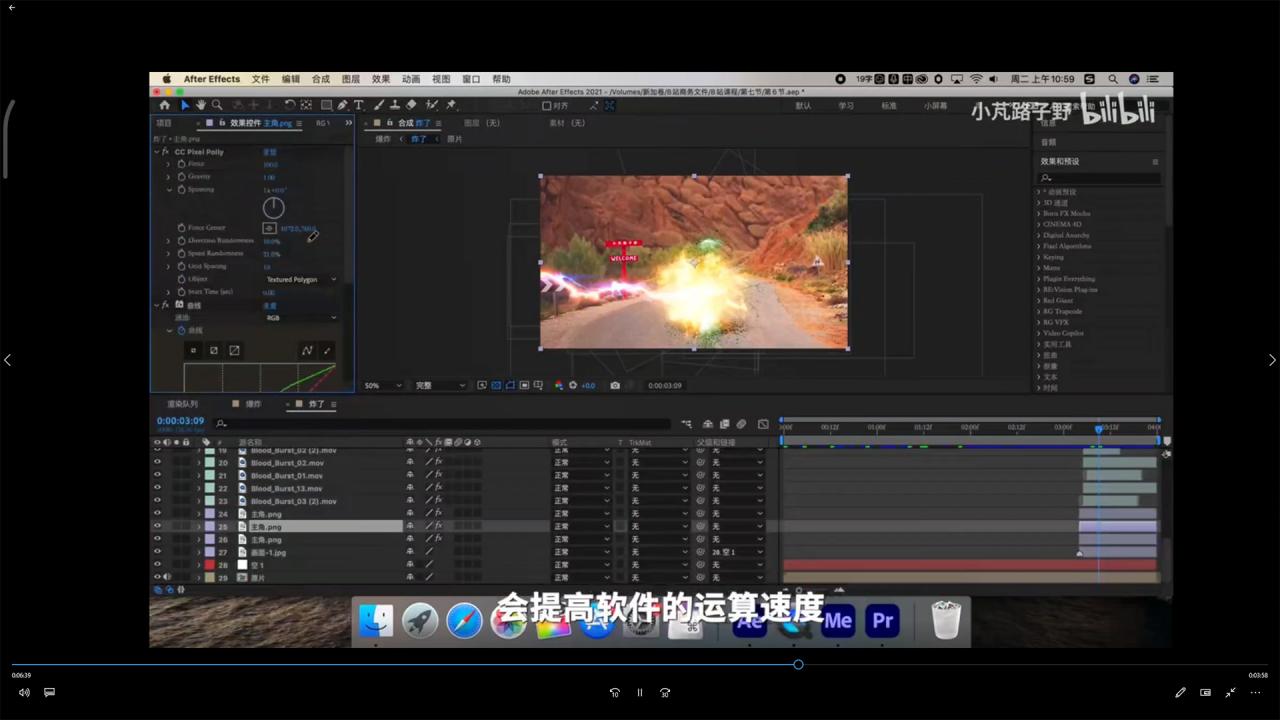Screen dimensions: 1280x720
Task: Click the video player pause button
Action: point(640,692)
